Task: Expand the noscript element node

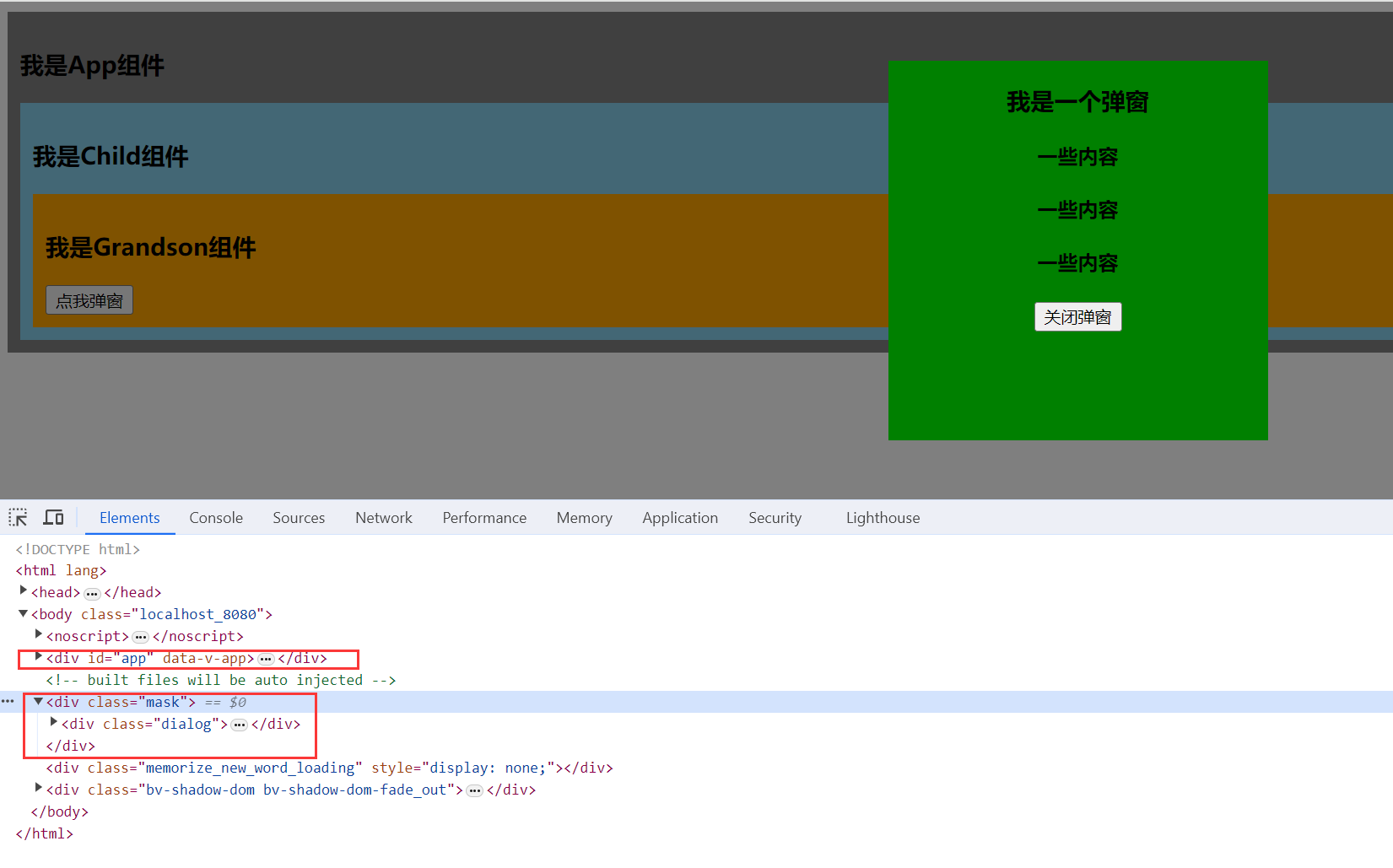Action: 39,635
